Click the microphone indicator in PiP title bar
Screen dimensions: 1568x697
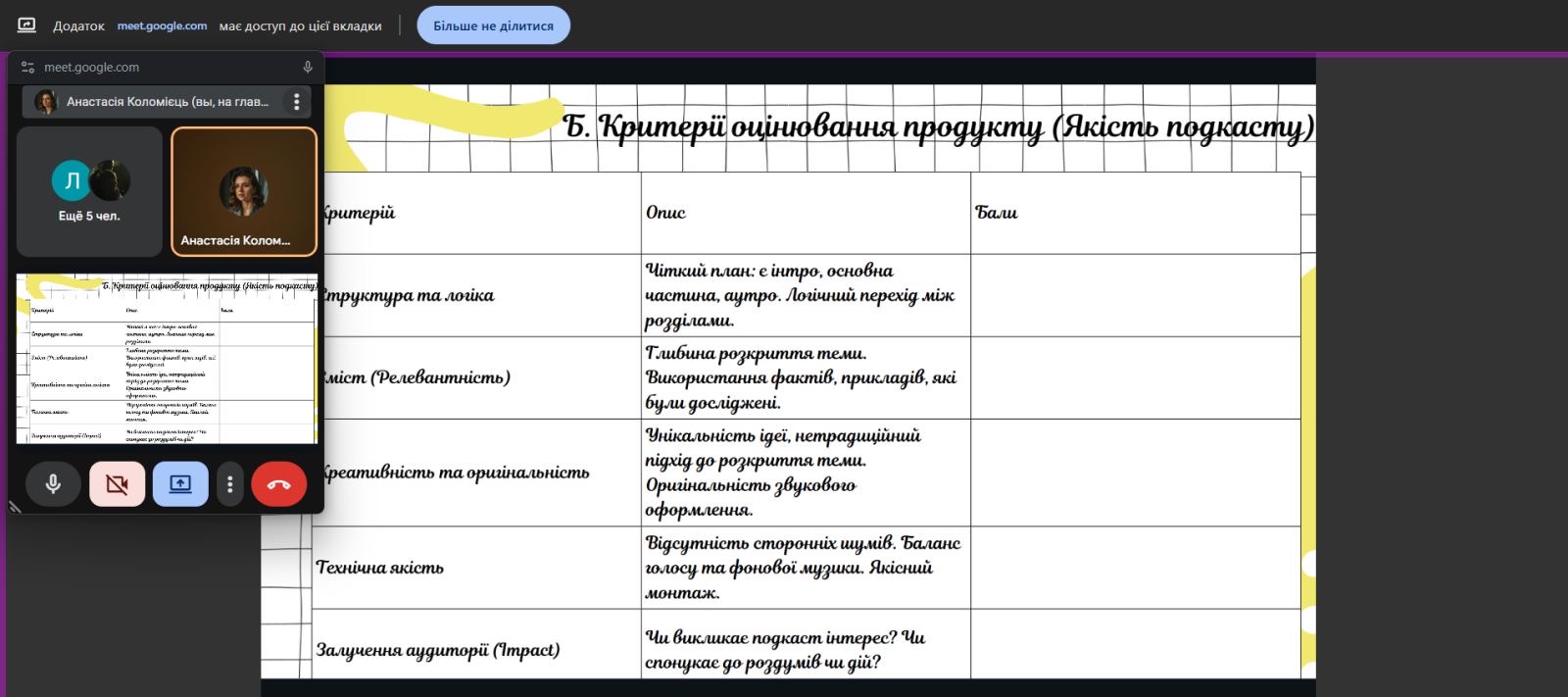[308, 68]
